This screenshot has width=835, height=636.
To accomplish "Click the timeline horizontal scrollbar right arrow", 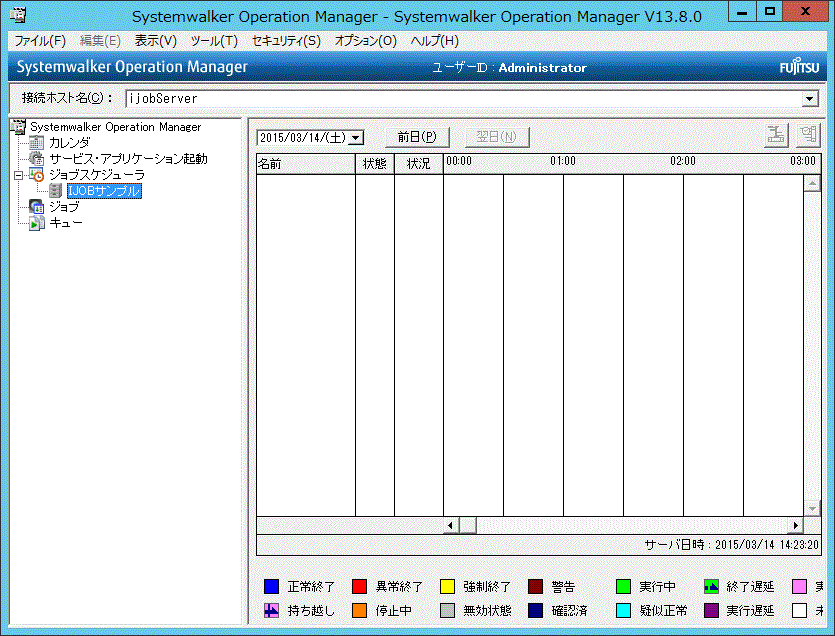I will pyautogui.click(x=796, y=525).
